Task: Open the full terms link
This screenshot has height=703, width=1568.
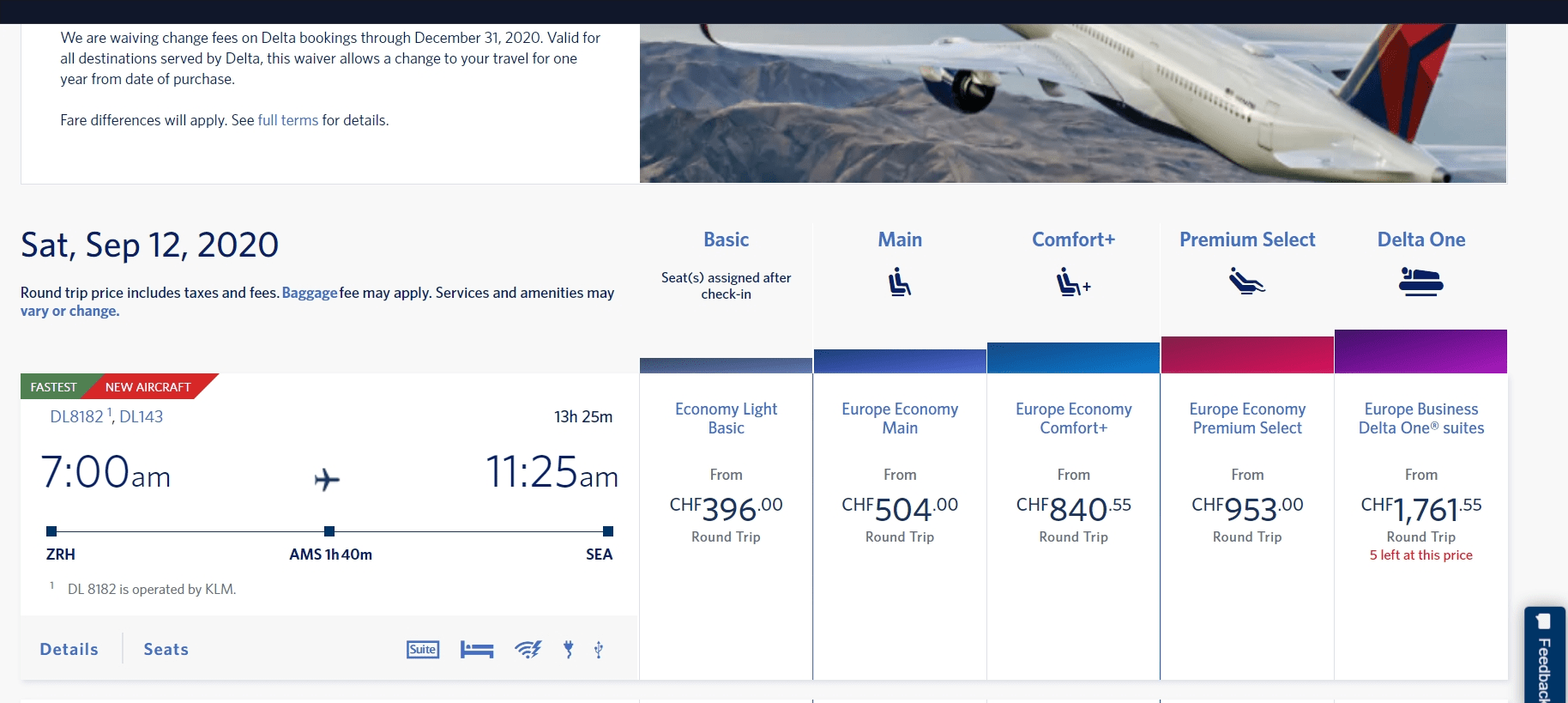Action: 288,120
